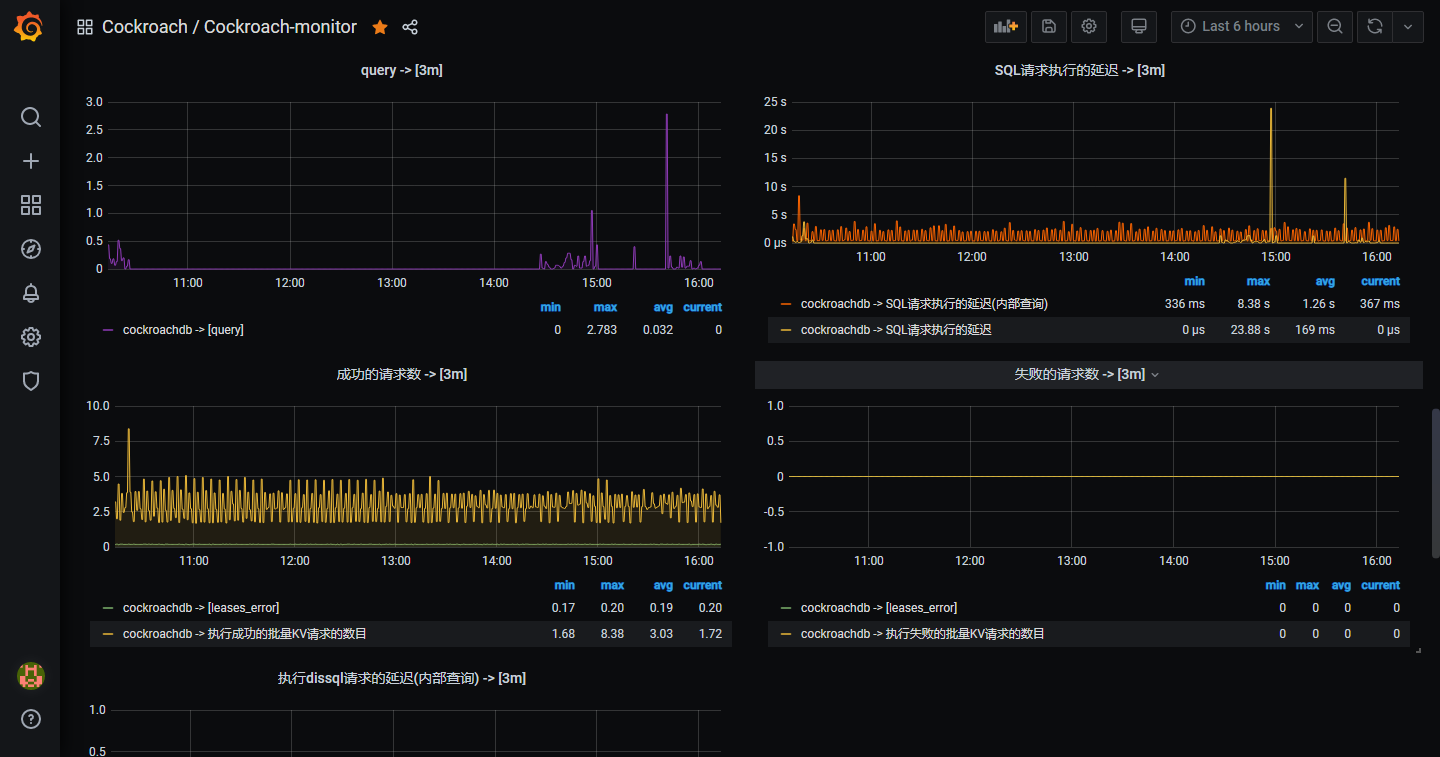Select the 336 ms min latency value
The height and width of the screenshot is (757, 1440).
click(x=1185, y=304)
